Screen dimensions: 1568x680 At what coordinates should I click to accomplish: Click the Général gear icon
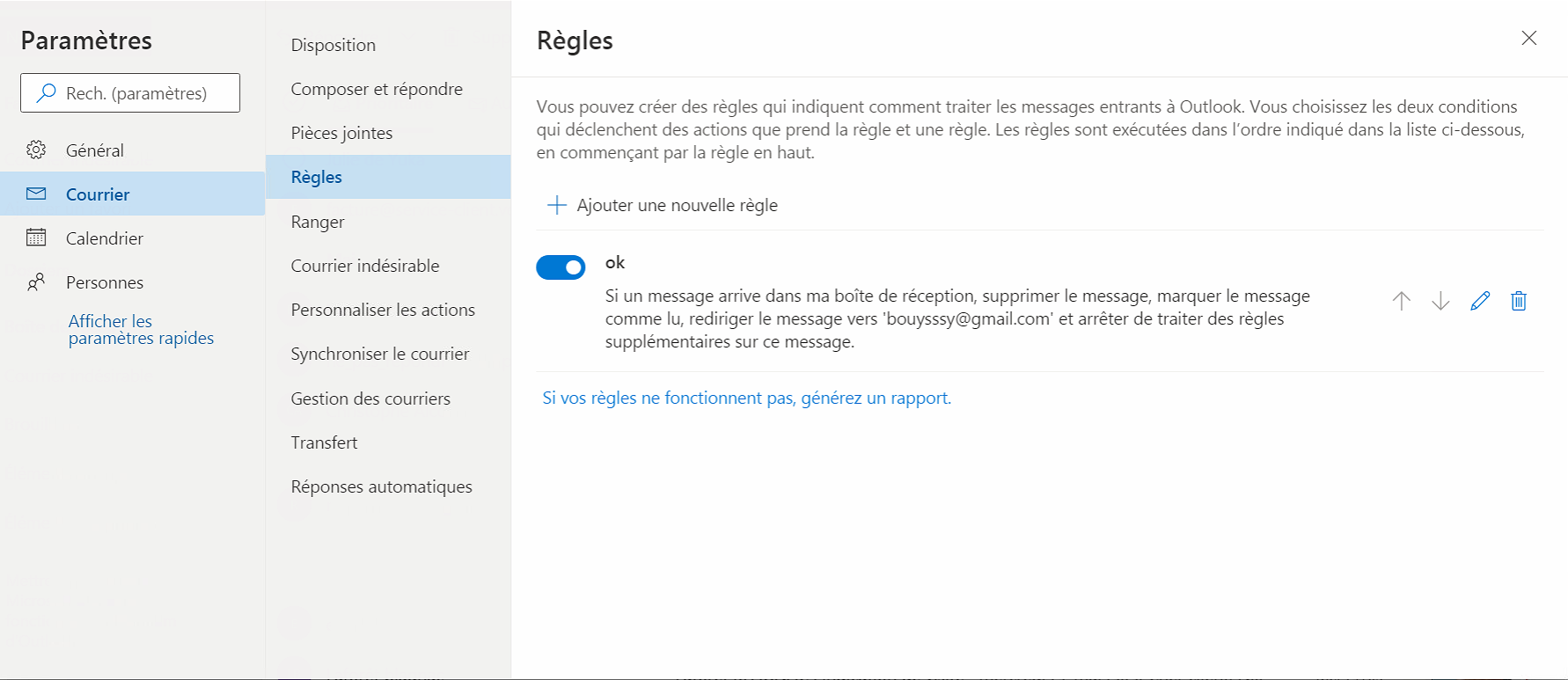pyautogui.click(x=36, y=150)
